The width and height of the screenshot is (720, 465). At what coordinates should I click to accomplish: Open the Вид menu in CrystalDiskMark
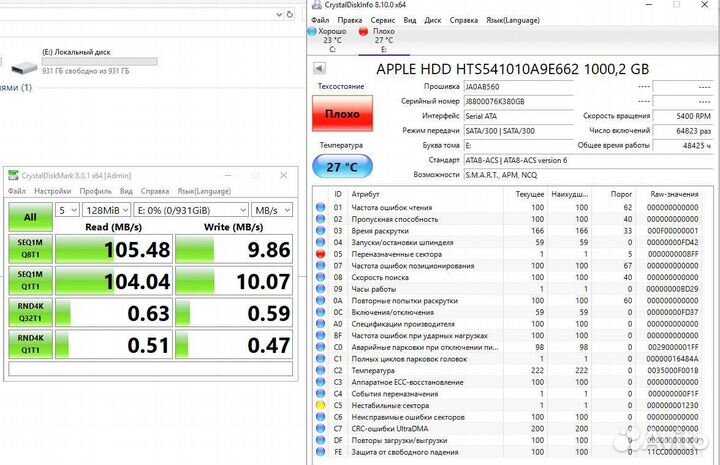click(126, 191)
